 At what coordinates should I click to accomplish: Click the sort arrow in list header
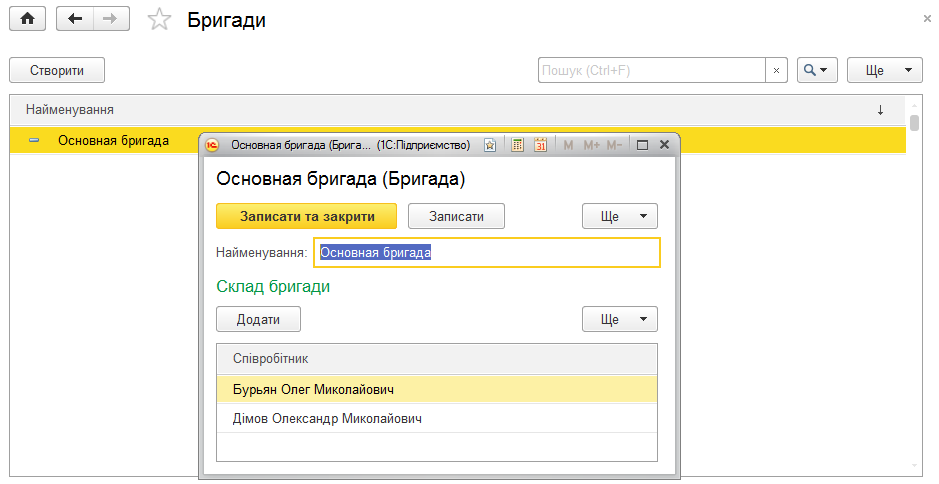tap(880, 110)
